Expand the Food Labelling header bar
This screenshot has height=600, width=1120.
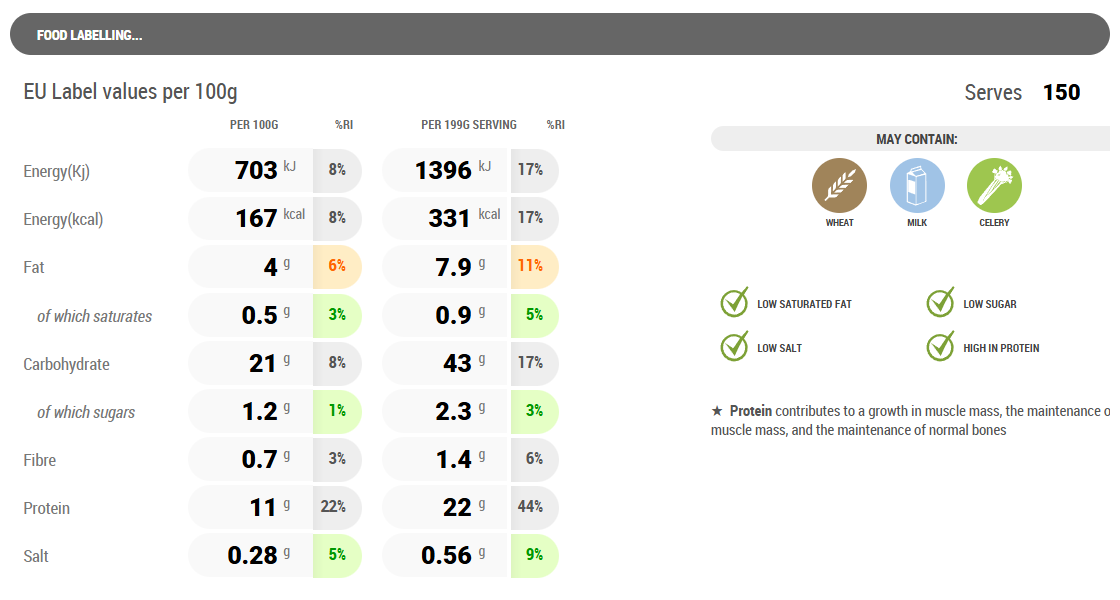click(559, 35)
